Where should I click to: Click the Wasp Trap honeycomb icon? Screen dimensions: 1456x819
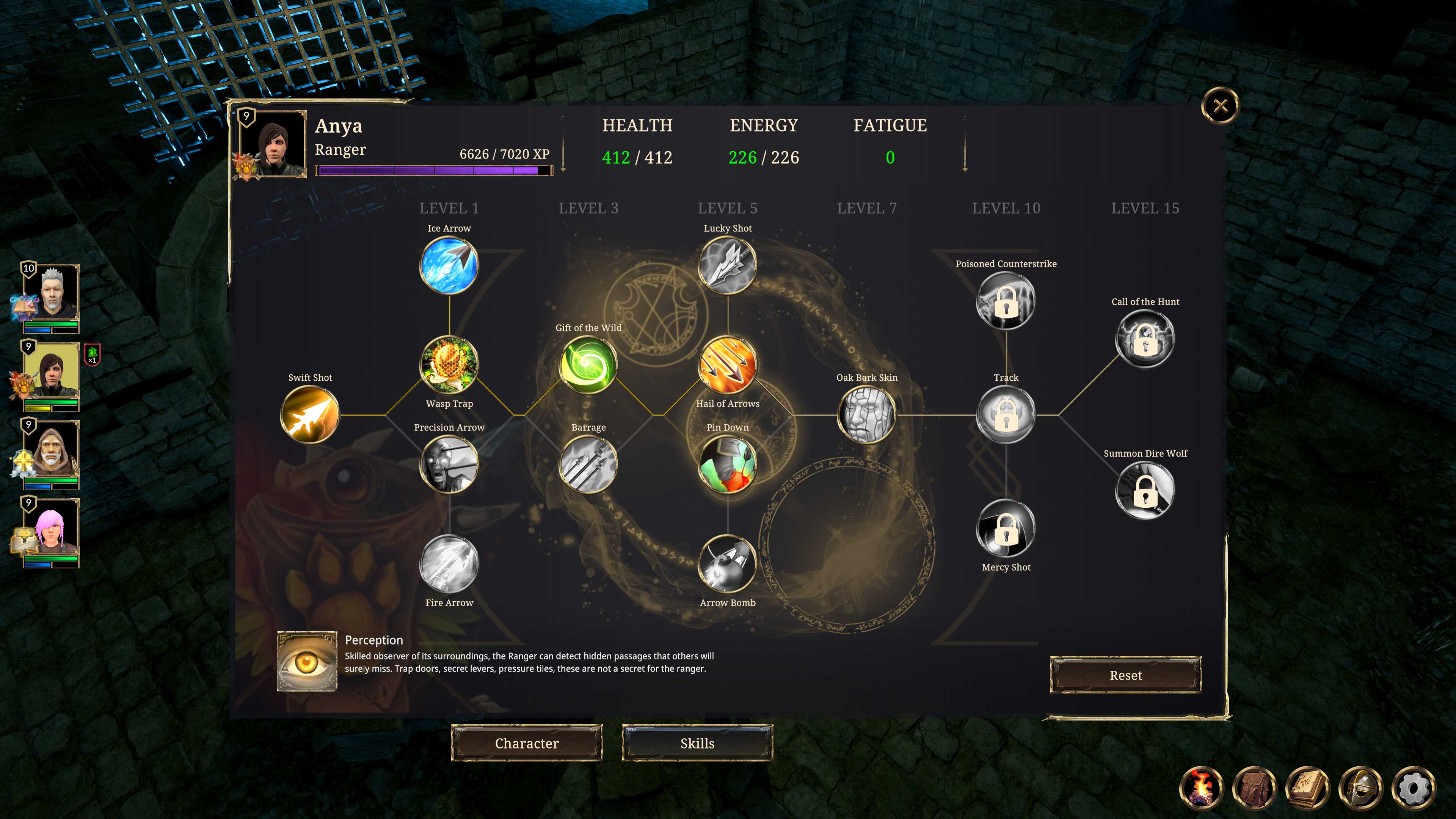coord(449,364)
